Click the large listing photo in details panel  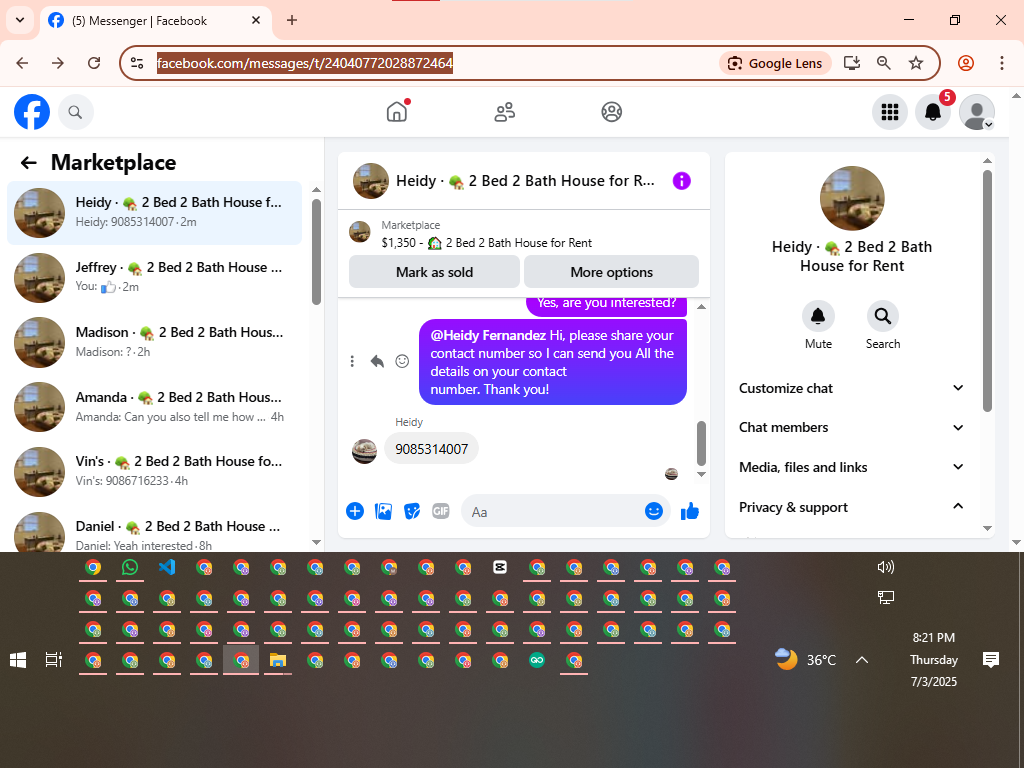[x=852, y=199]
